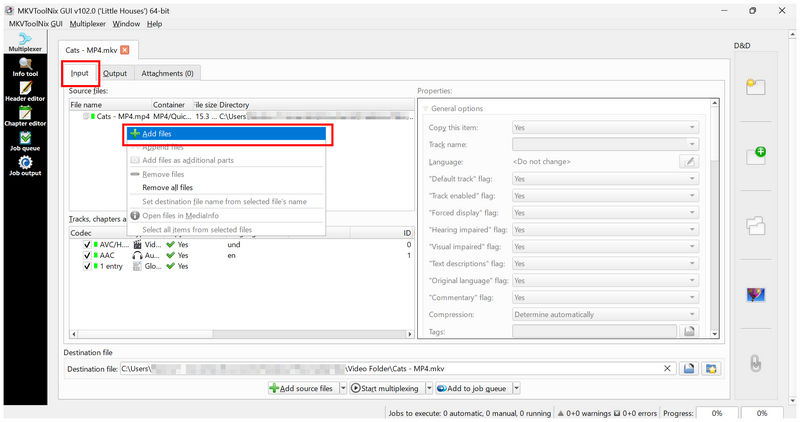
Task: Click the global tags entry icon
Action: 137,266
